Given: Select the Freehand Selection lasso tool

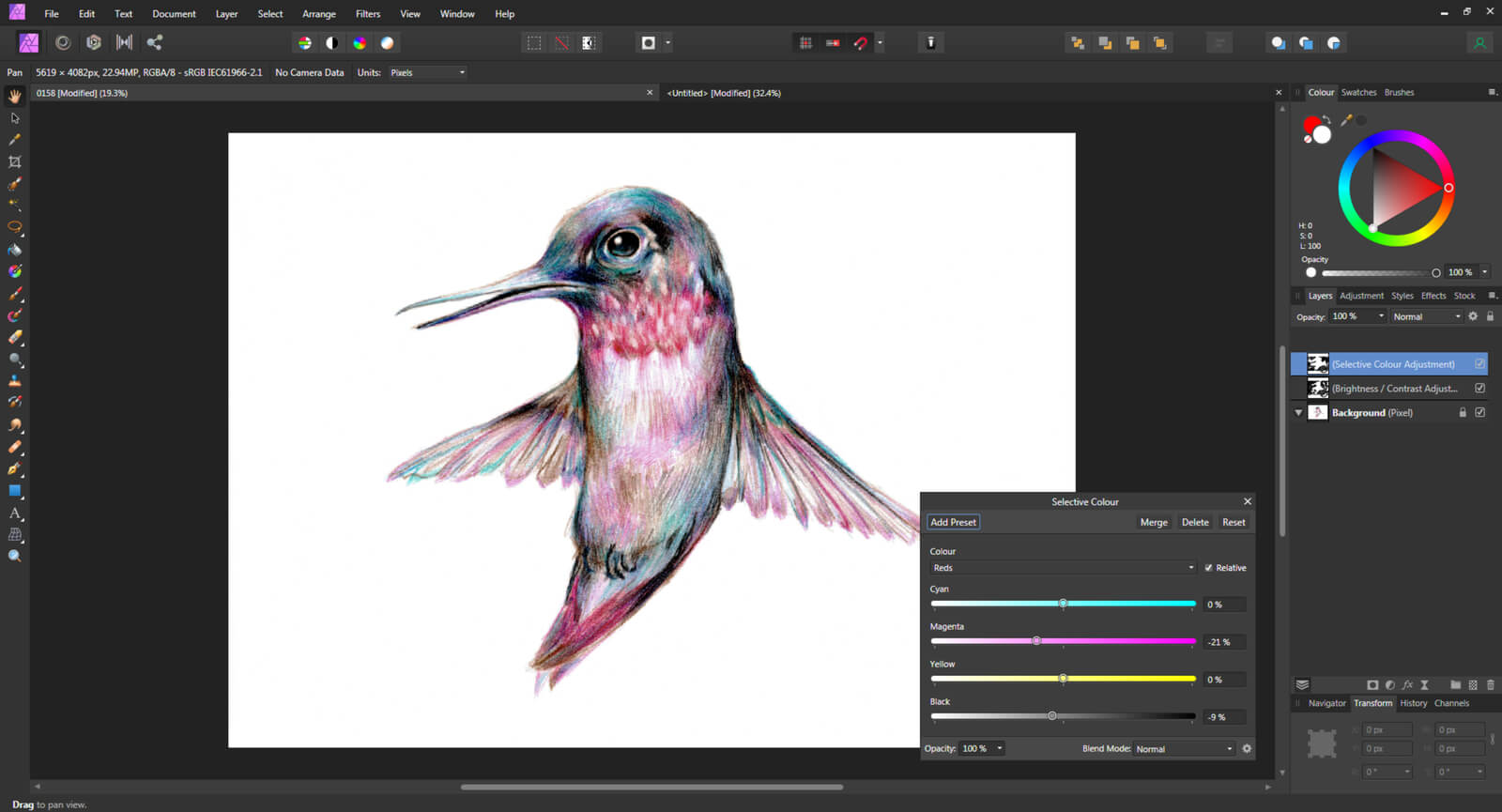Looking at the screenshot, I should click(x=15, y=227).
